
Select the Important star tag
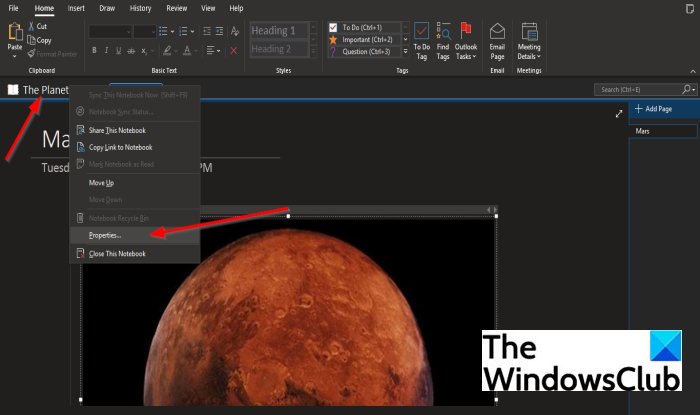pos(365,39)
